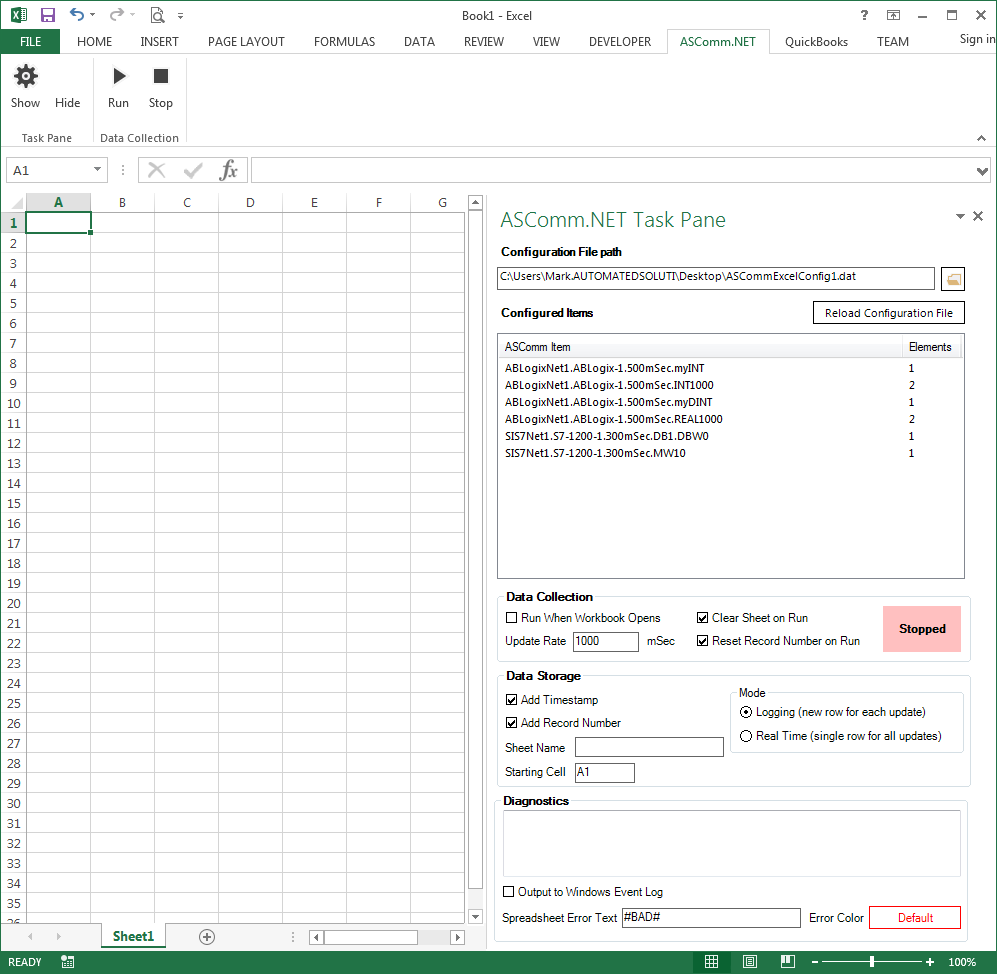997x974 pixels.
Task: Browse for configuration file folder icon
Action: pyautogui.click(x=952, y=278)
